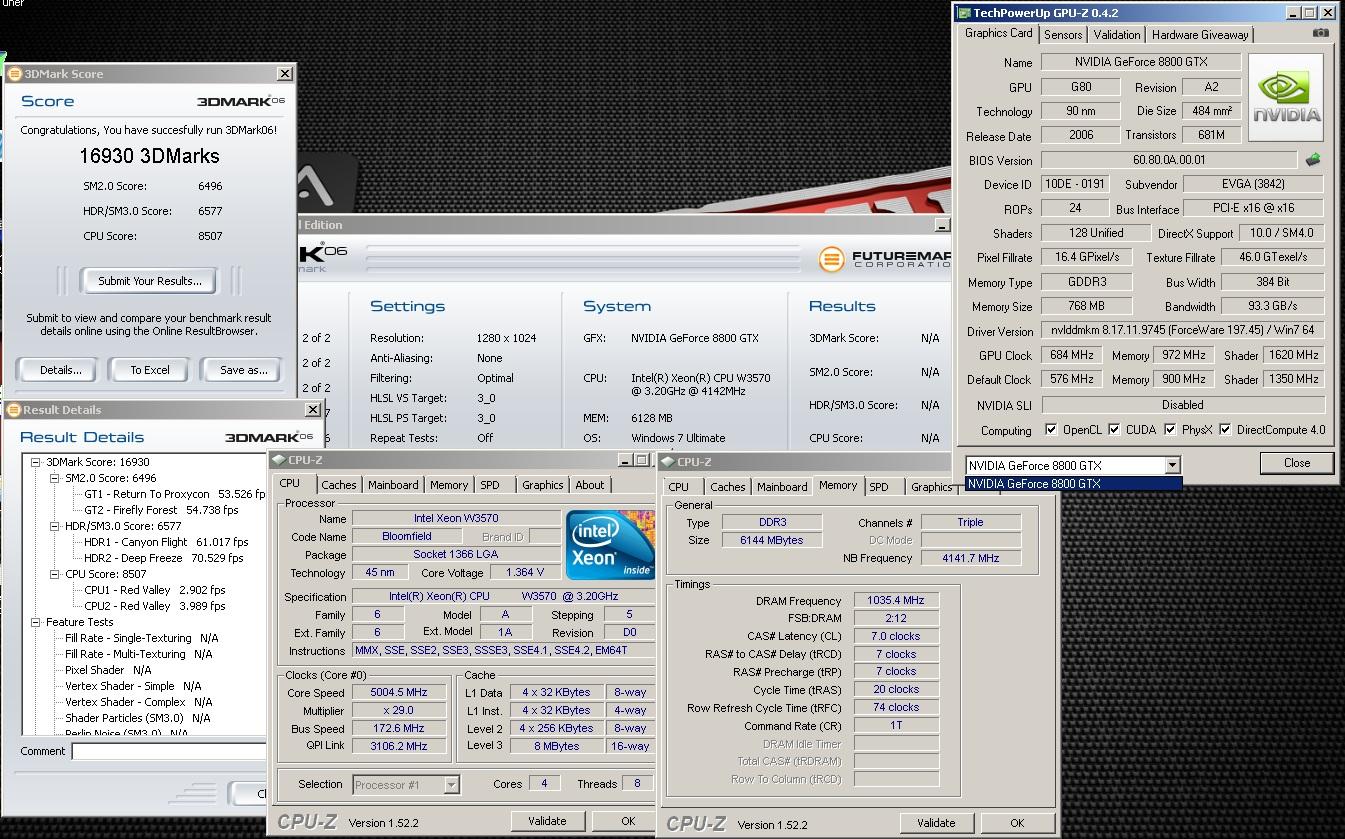Open the Caches tab in left CPU-Z
The width and height of the screenshot is (1345, 839).
pyautogui.click(x=339, y=485)
